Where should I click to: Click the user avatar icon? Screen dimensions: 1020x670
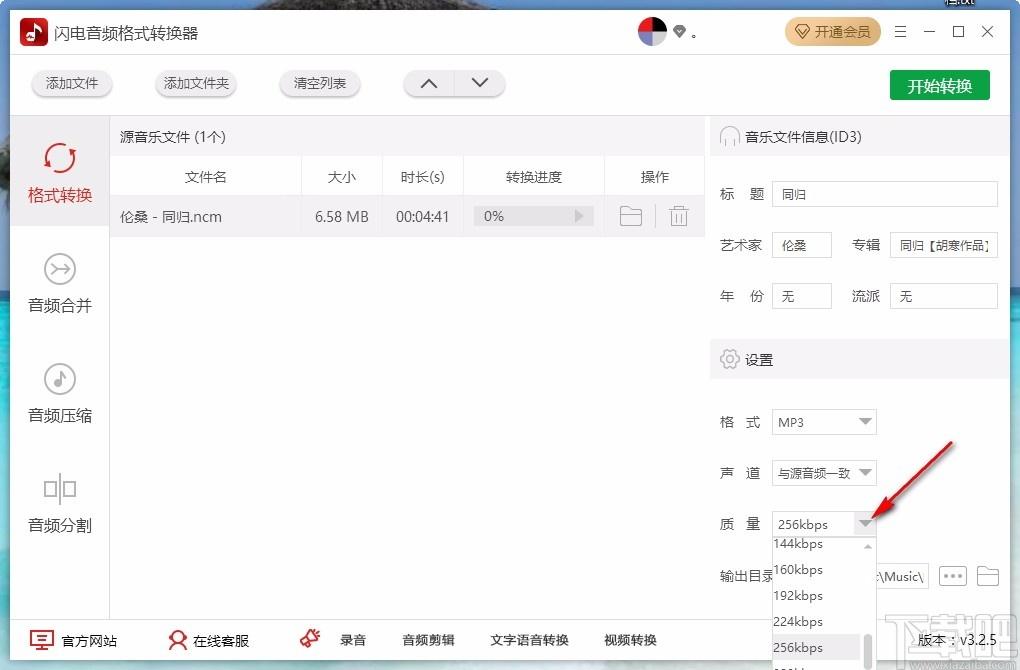coord(652,31)
